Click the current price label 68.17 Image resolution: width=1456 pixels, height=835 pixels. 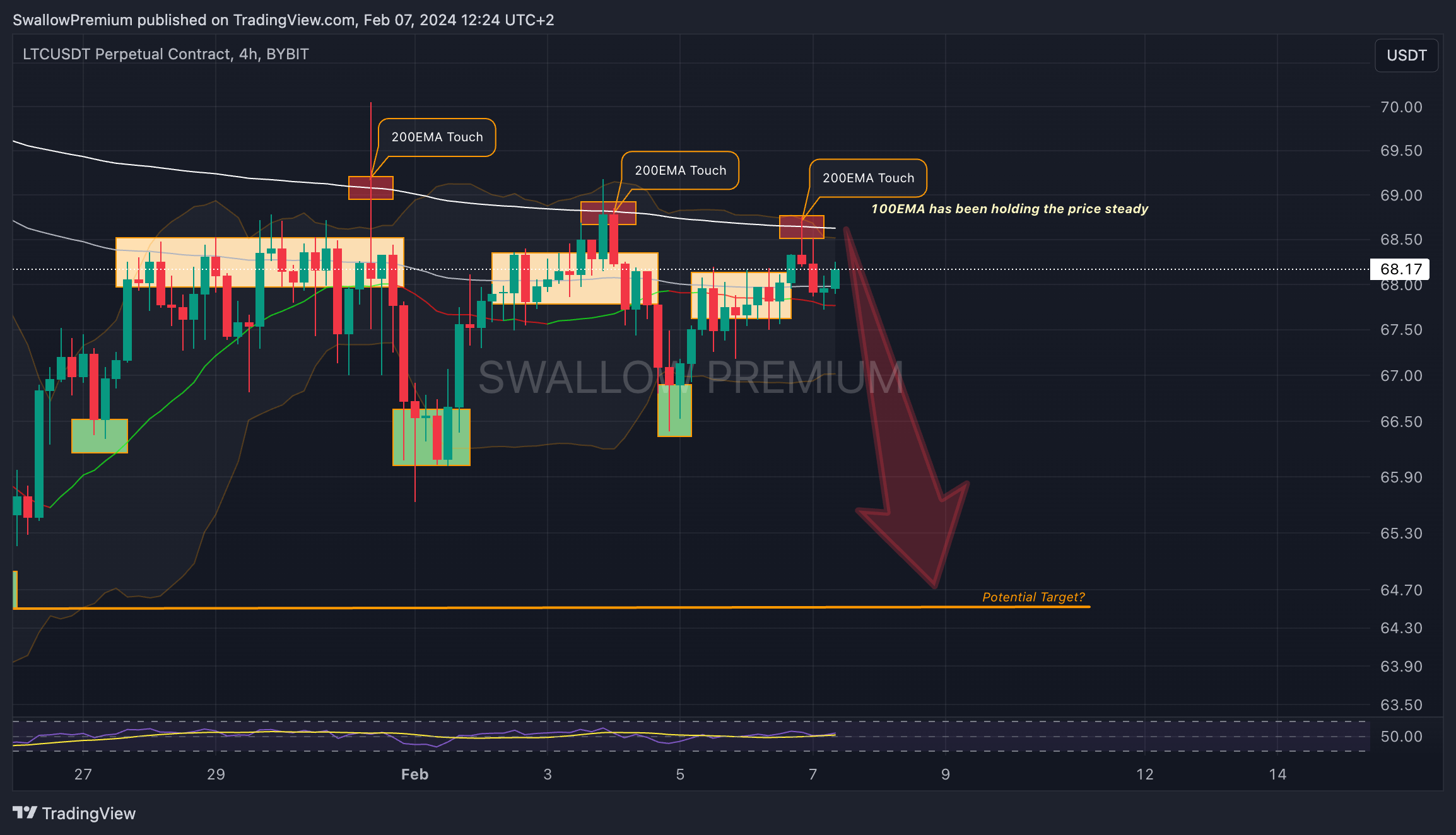(1400, 269)
